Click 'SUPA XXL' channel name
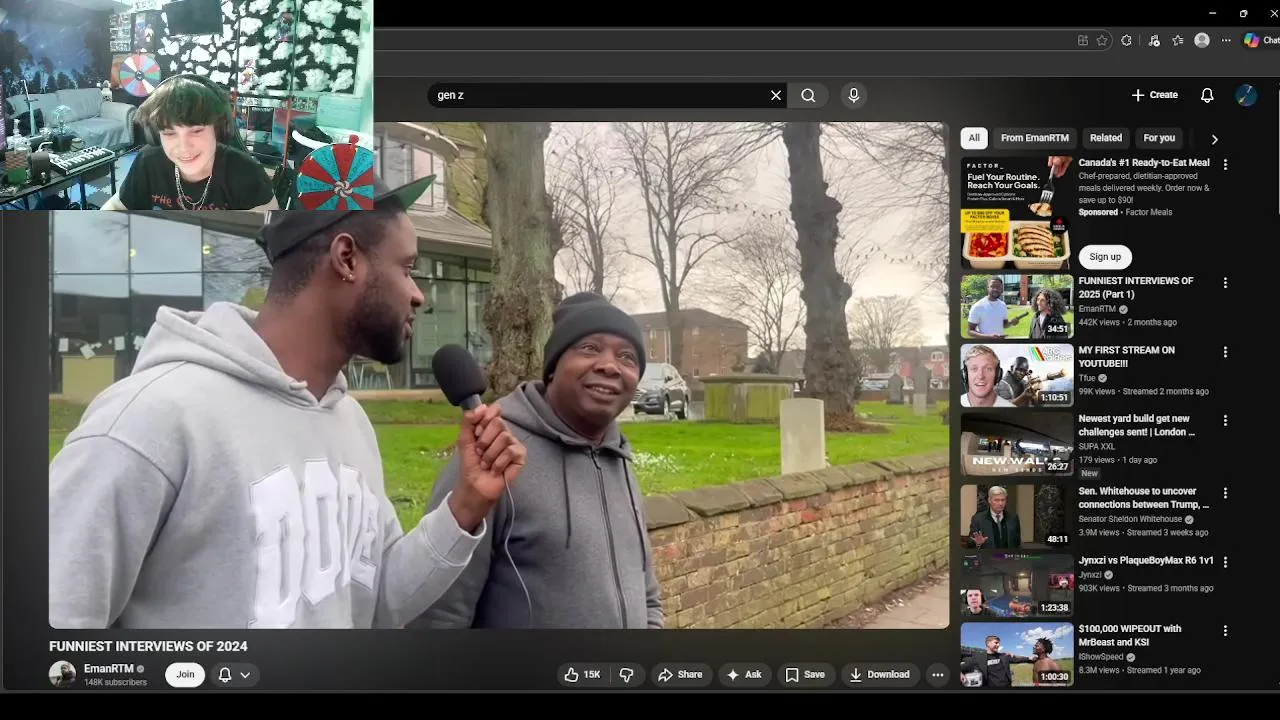 pos(1097,446)
